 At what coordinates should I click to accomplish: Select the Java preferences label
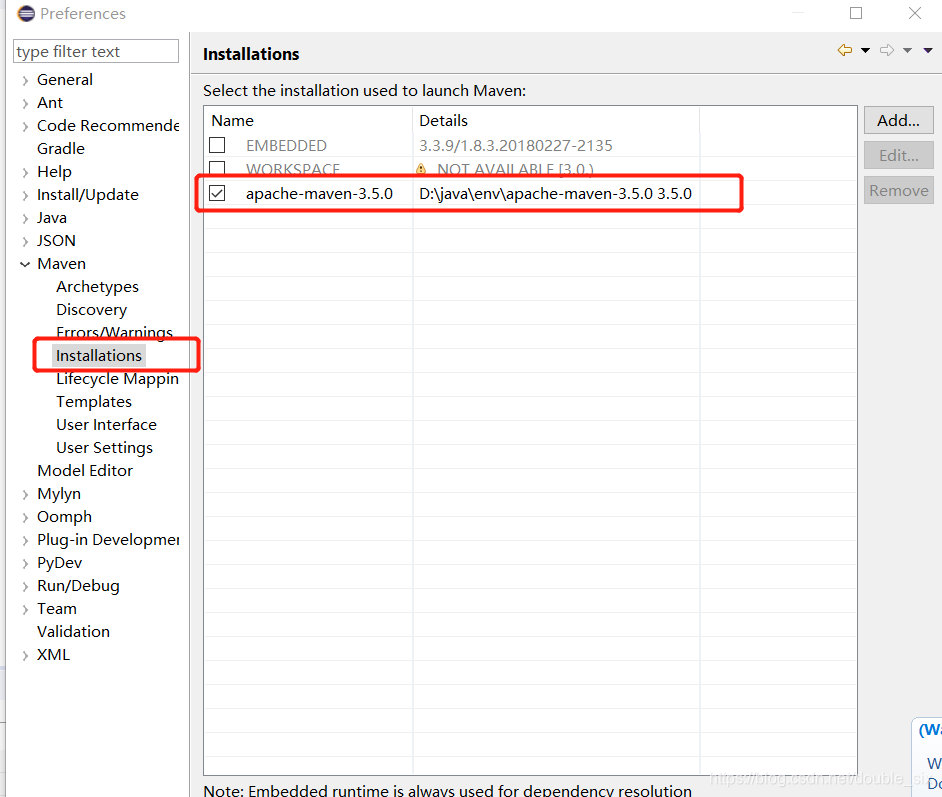[52, 217]
